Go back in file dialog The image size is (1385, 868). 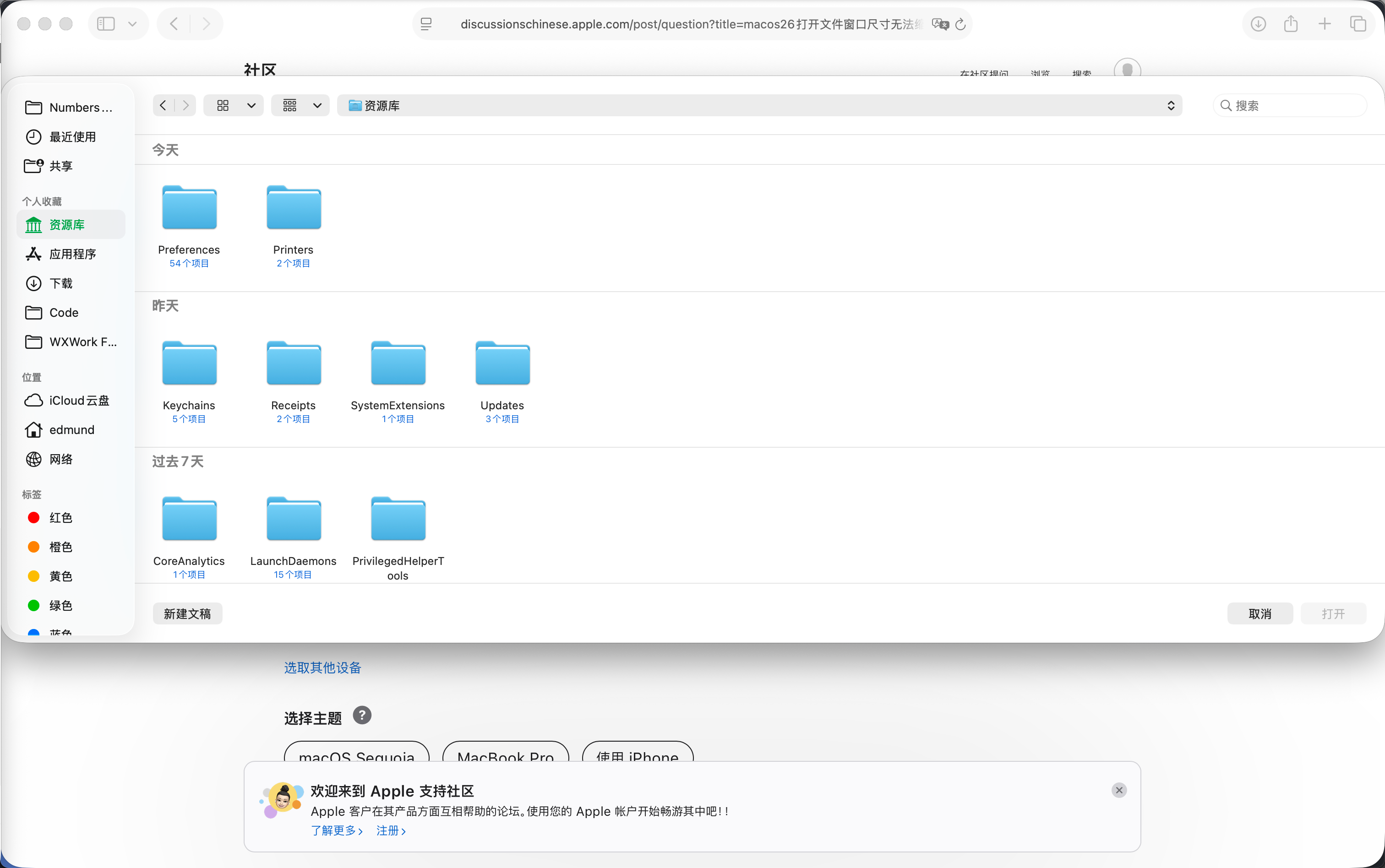point(163,105)
